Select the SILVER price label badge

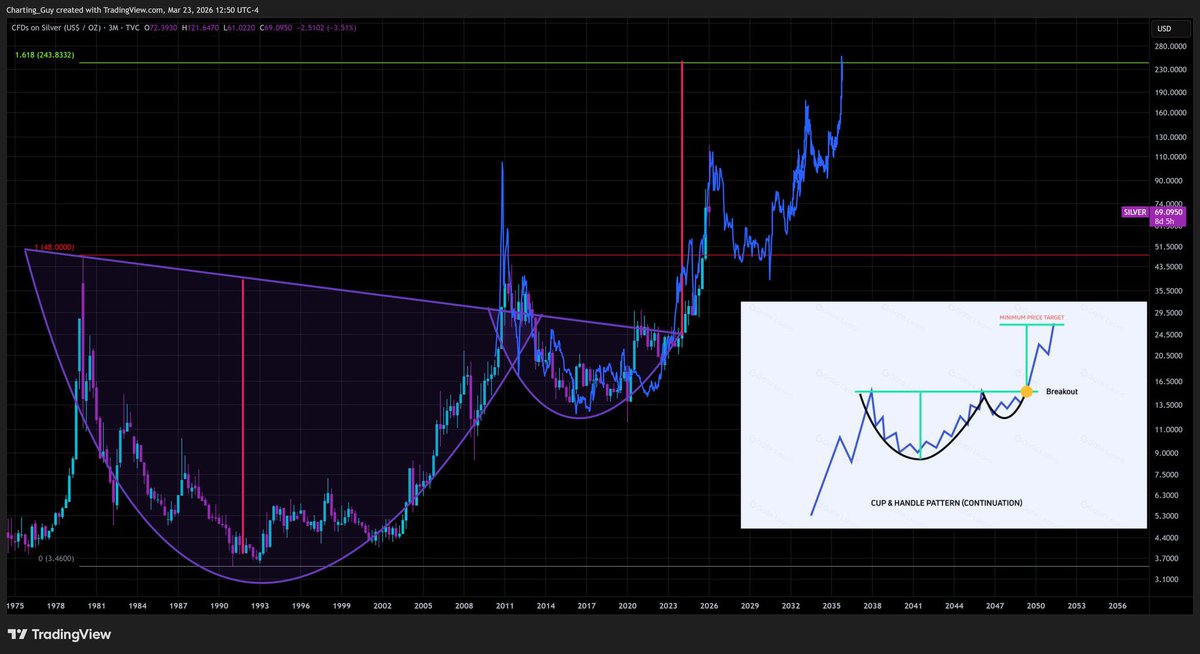[x=1134, y=212]
